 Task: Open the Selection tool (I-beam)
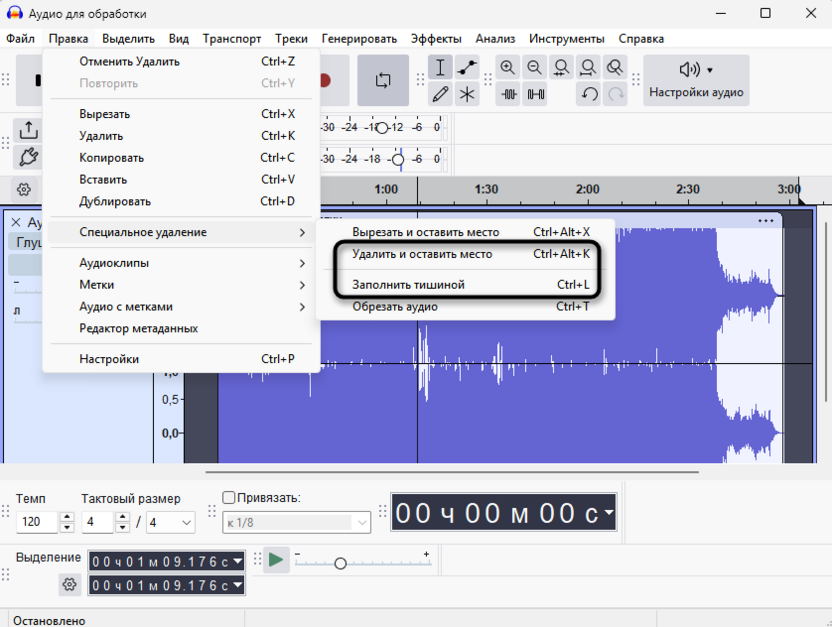click(440, 67)
